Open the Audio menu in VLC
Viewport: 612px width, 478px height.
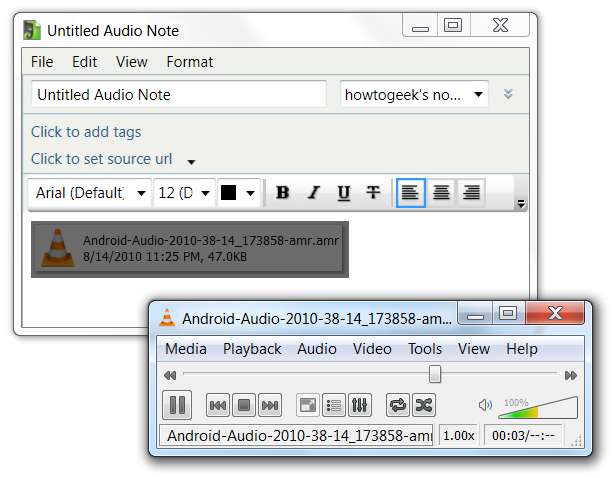[x=317, y=349]
